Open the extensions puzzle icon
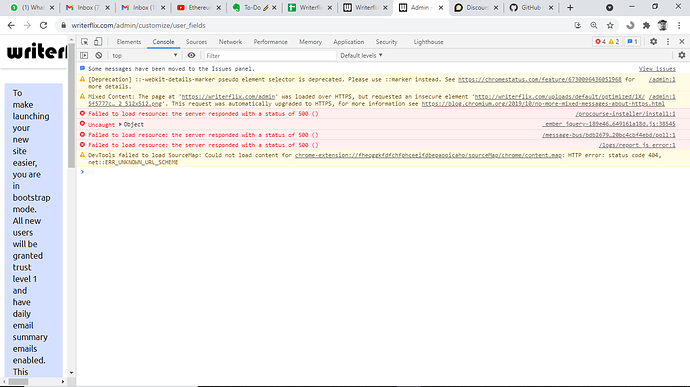Image resolution: width=690 pixels, height=387 pixels. coord(646,26)
